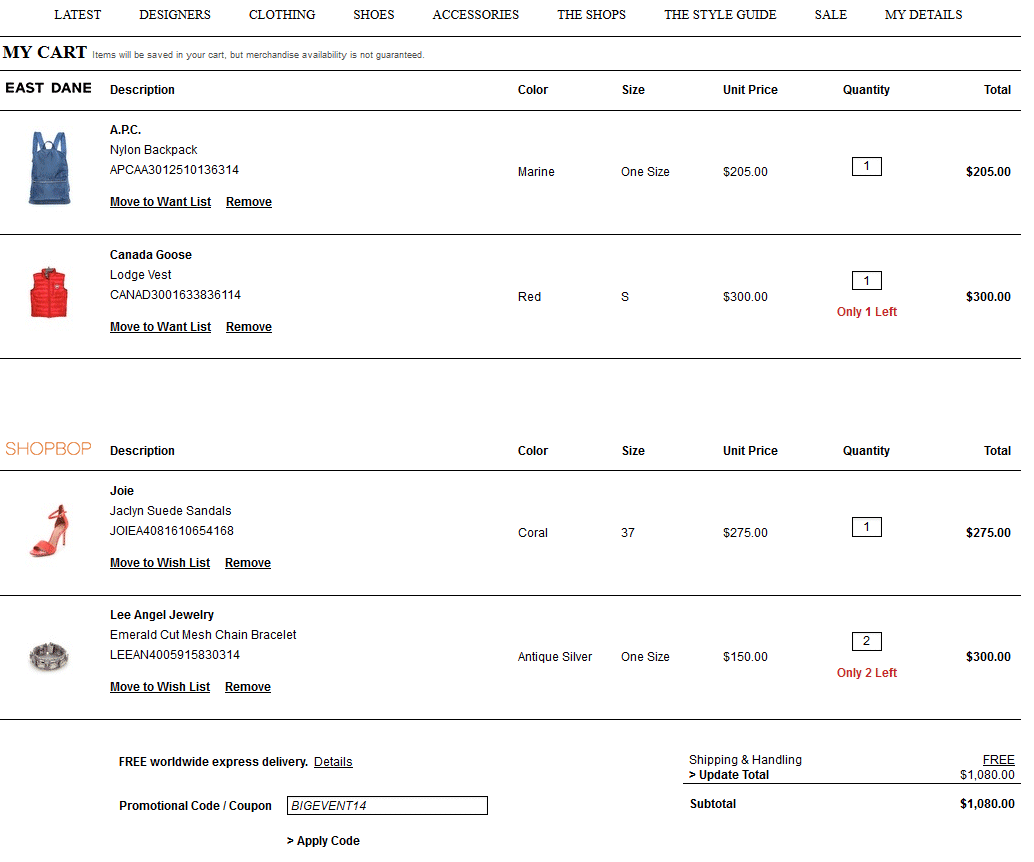View the coral Joie sandals image
The width and height of the screenshot is (1034, 862).
[x=49, y=530]
